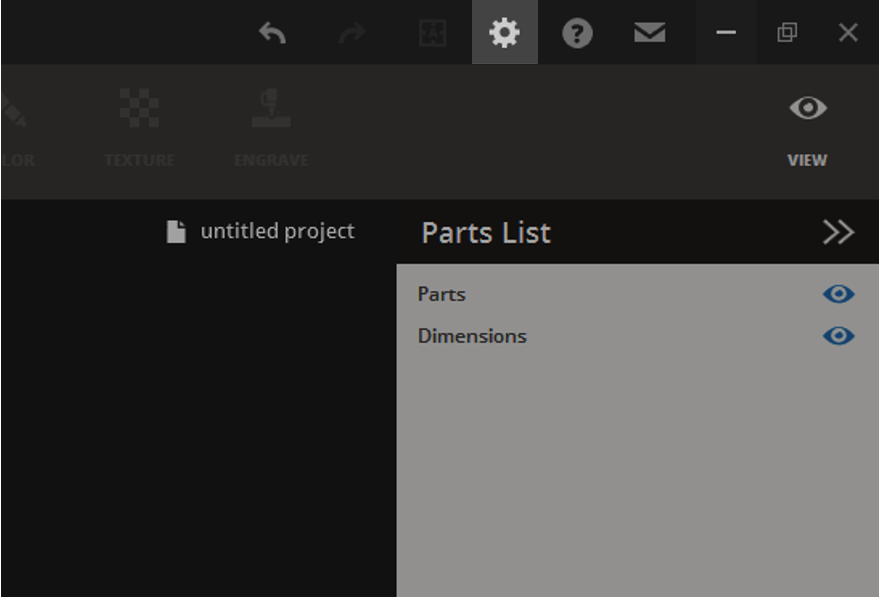Click the Parts List header title
The width and height of the screenshot is (879, 597).
point(484,232)
